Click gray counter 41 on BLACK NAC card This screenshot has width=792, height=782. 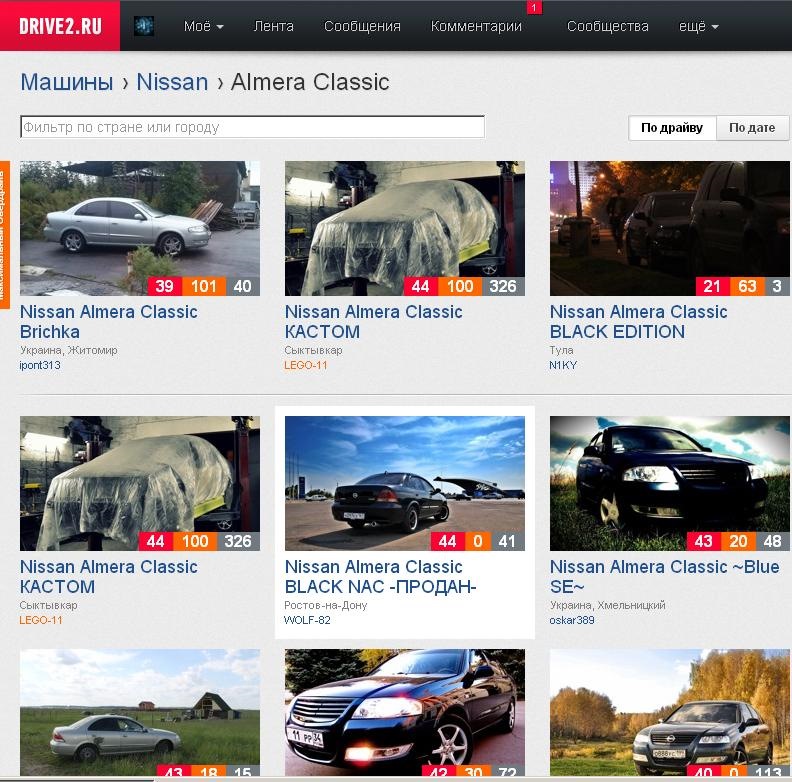508,542
